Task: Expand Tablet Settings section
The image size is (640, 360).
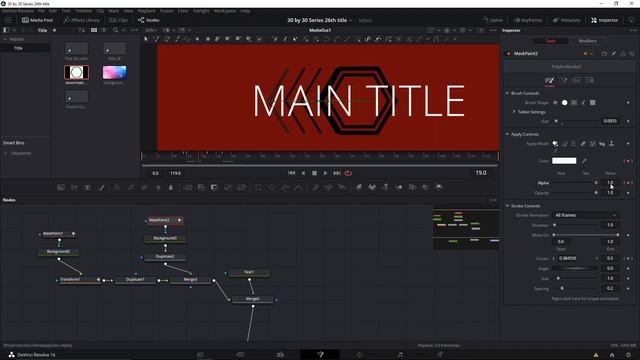Action: pos(514,111)
